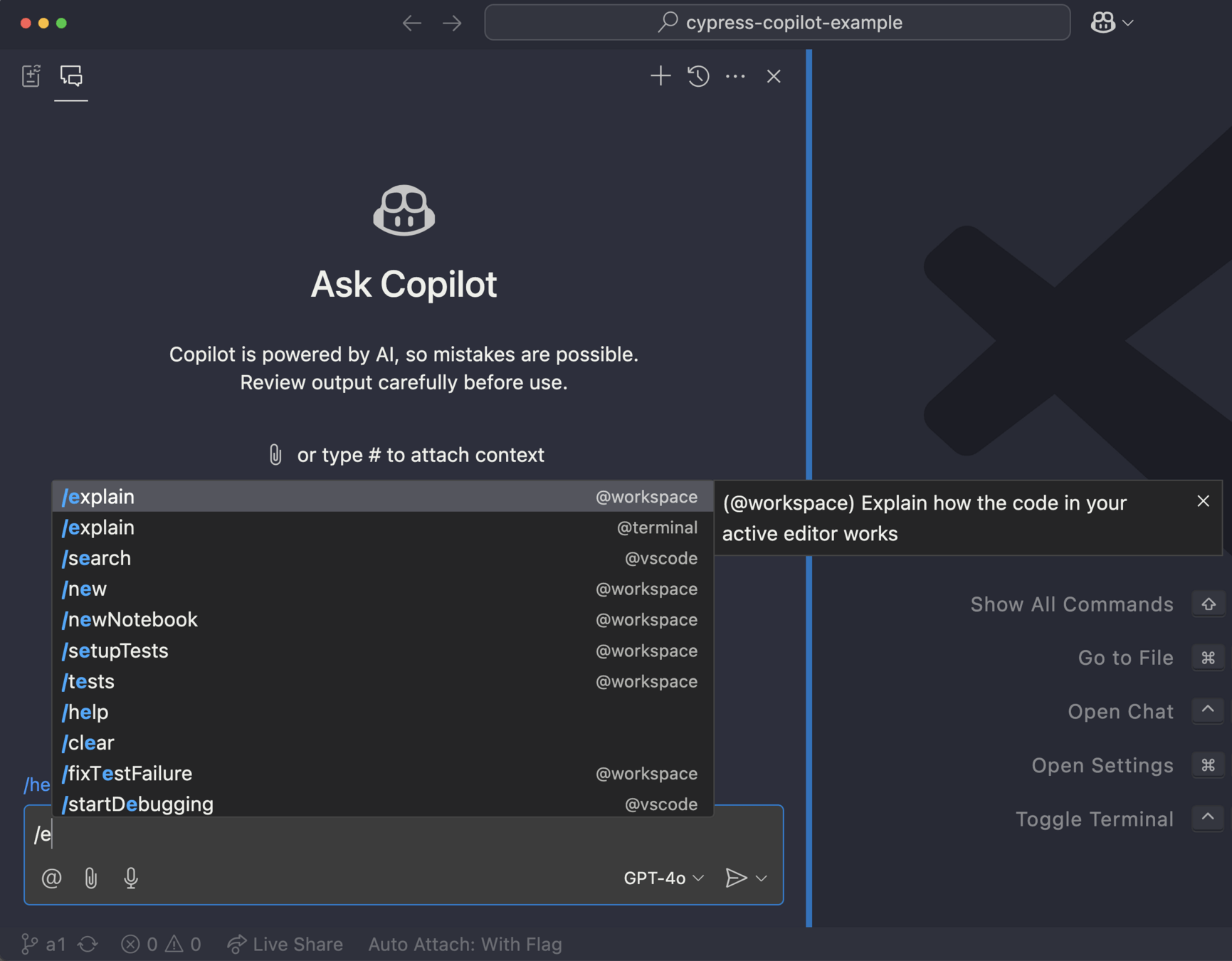
Task: Click Open Settings shortcut text
Action: [x=1102, y=765]
